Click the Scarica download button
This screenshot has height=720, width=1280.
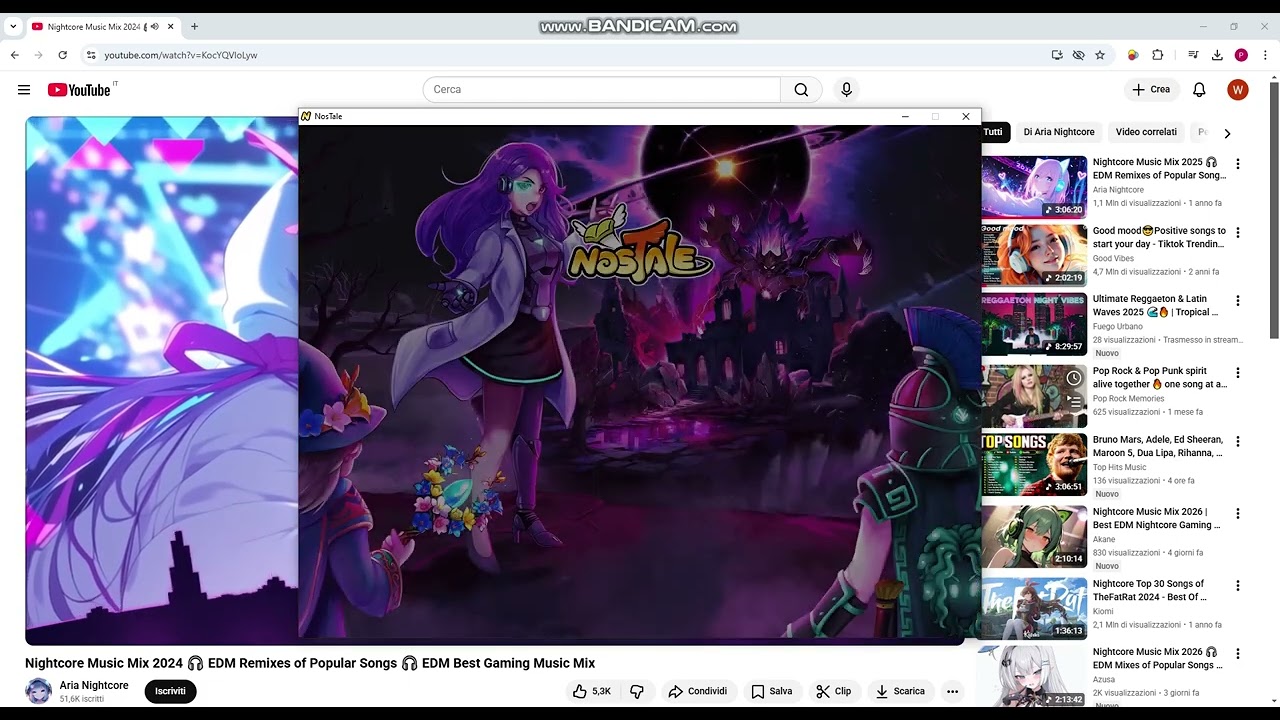tap(900, 691)
